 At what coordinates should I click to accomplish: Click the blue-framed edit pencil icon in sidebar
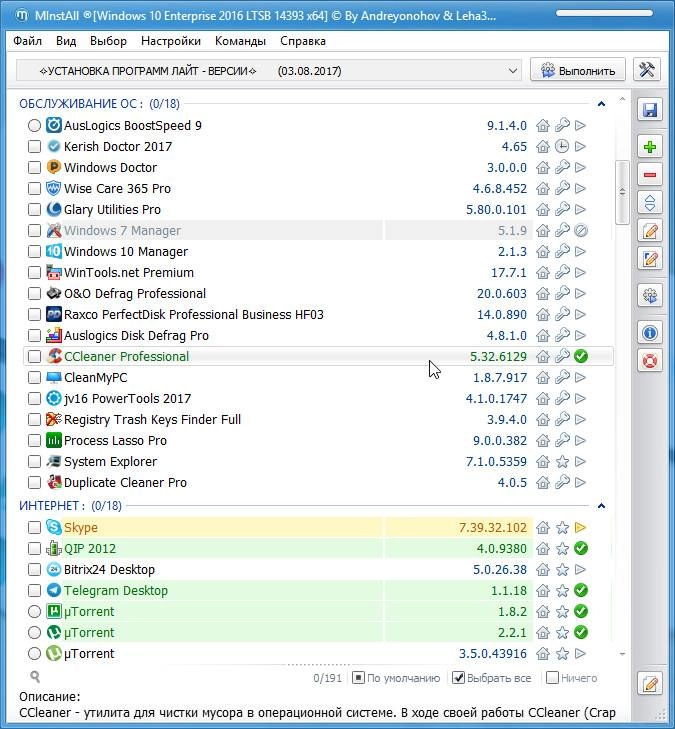649,258
